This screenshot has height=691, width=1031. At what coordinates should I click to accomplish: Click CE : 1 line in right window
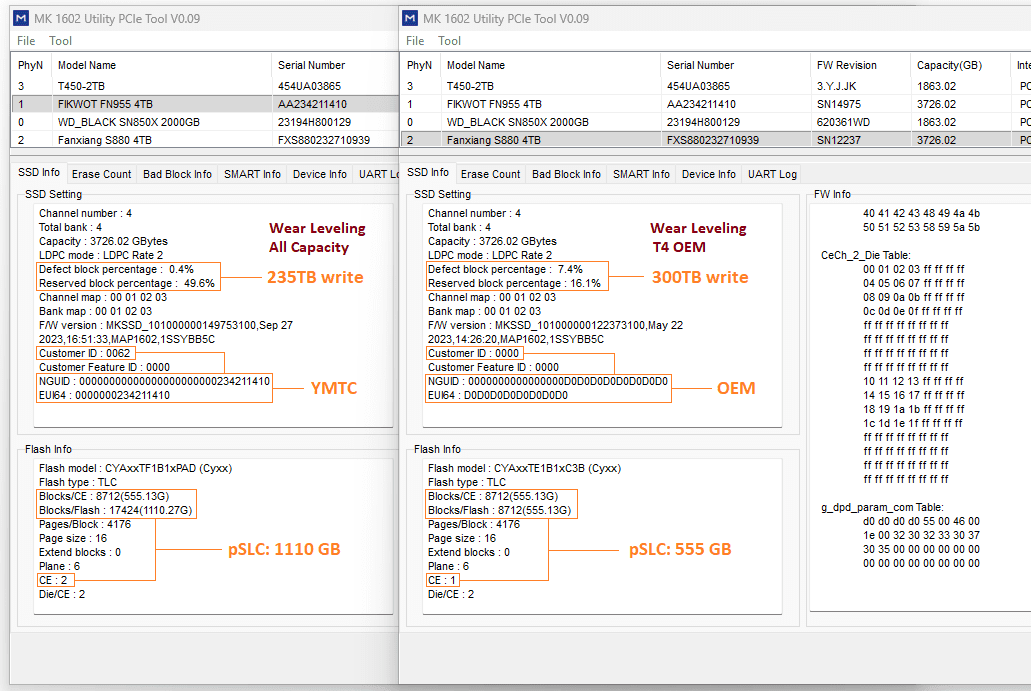[442, 581]
